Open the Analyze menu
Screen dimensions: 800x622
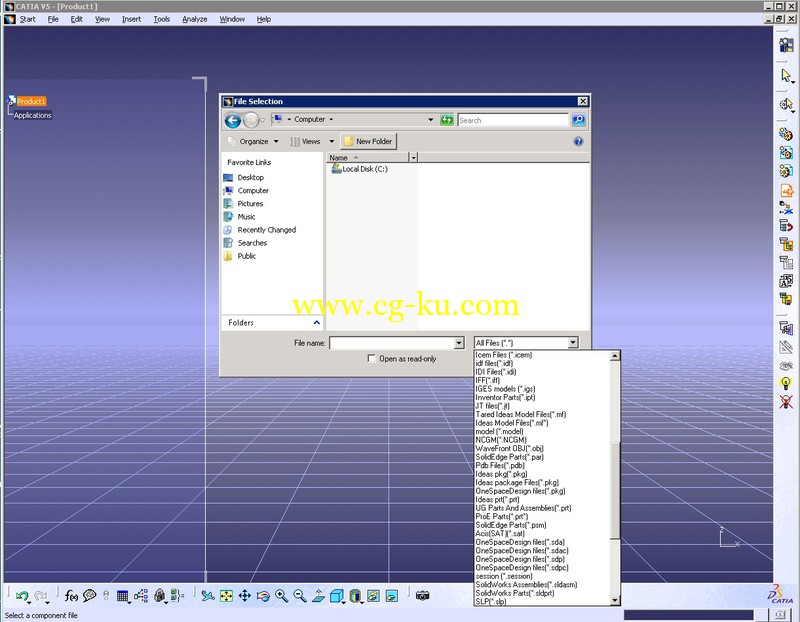(x=194, y=19)
